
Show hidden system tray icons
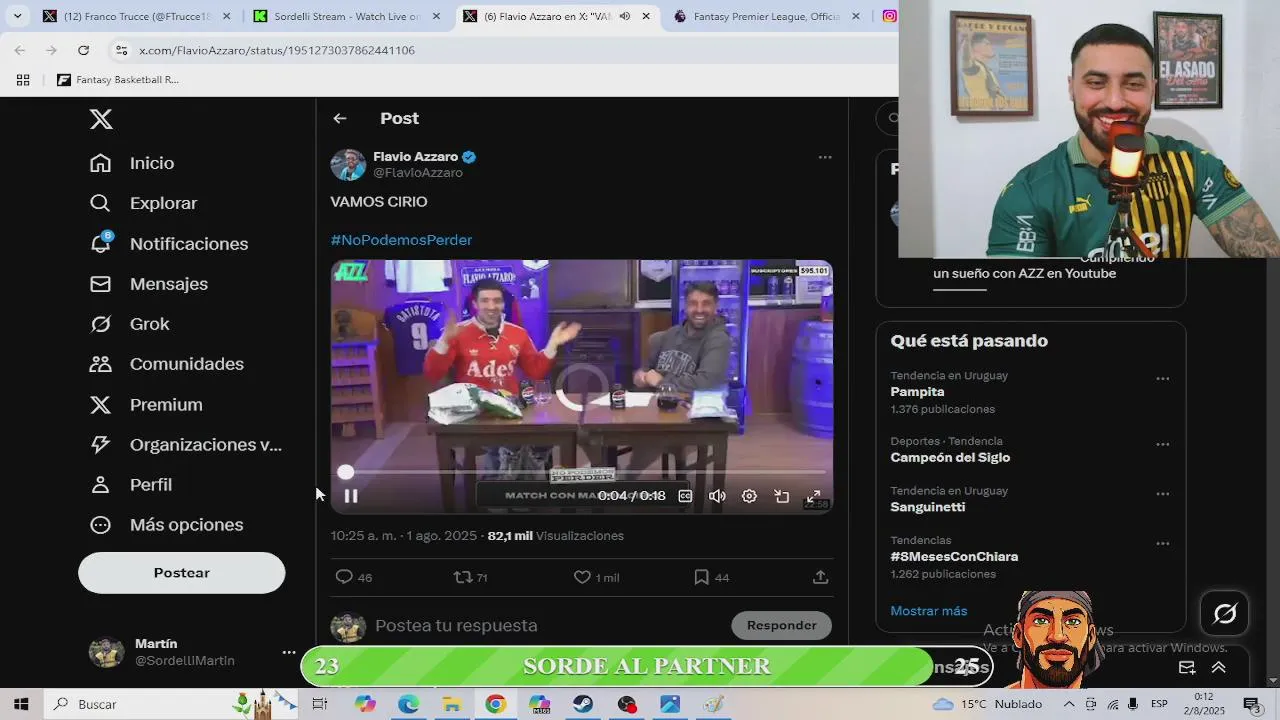pyautogui.click(x=1069, y=704)
